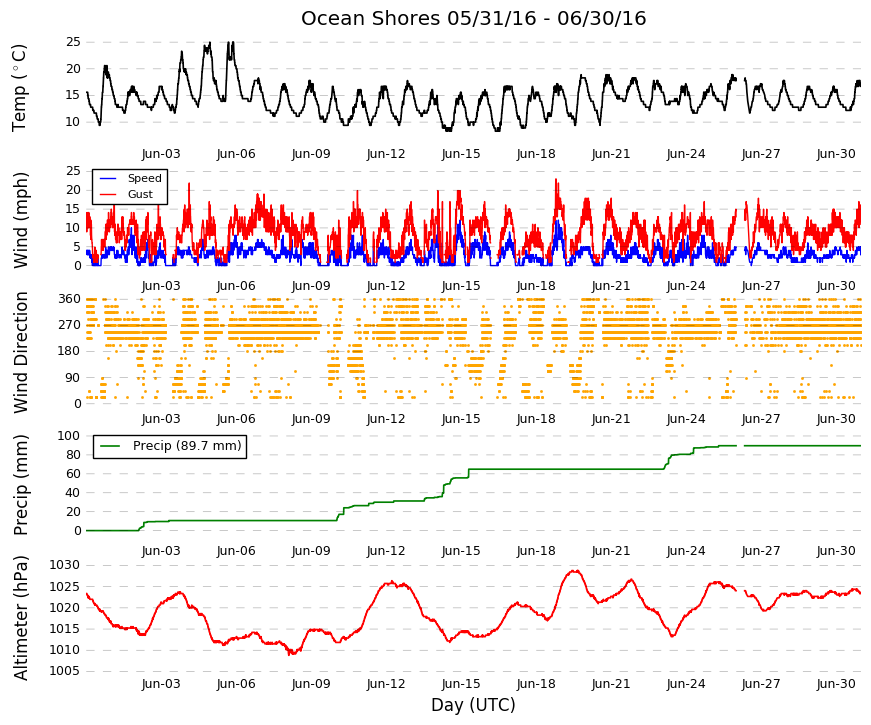Click the Wind Direction axis label

20,352
